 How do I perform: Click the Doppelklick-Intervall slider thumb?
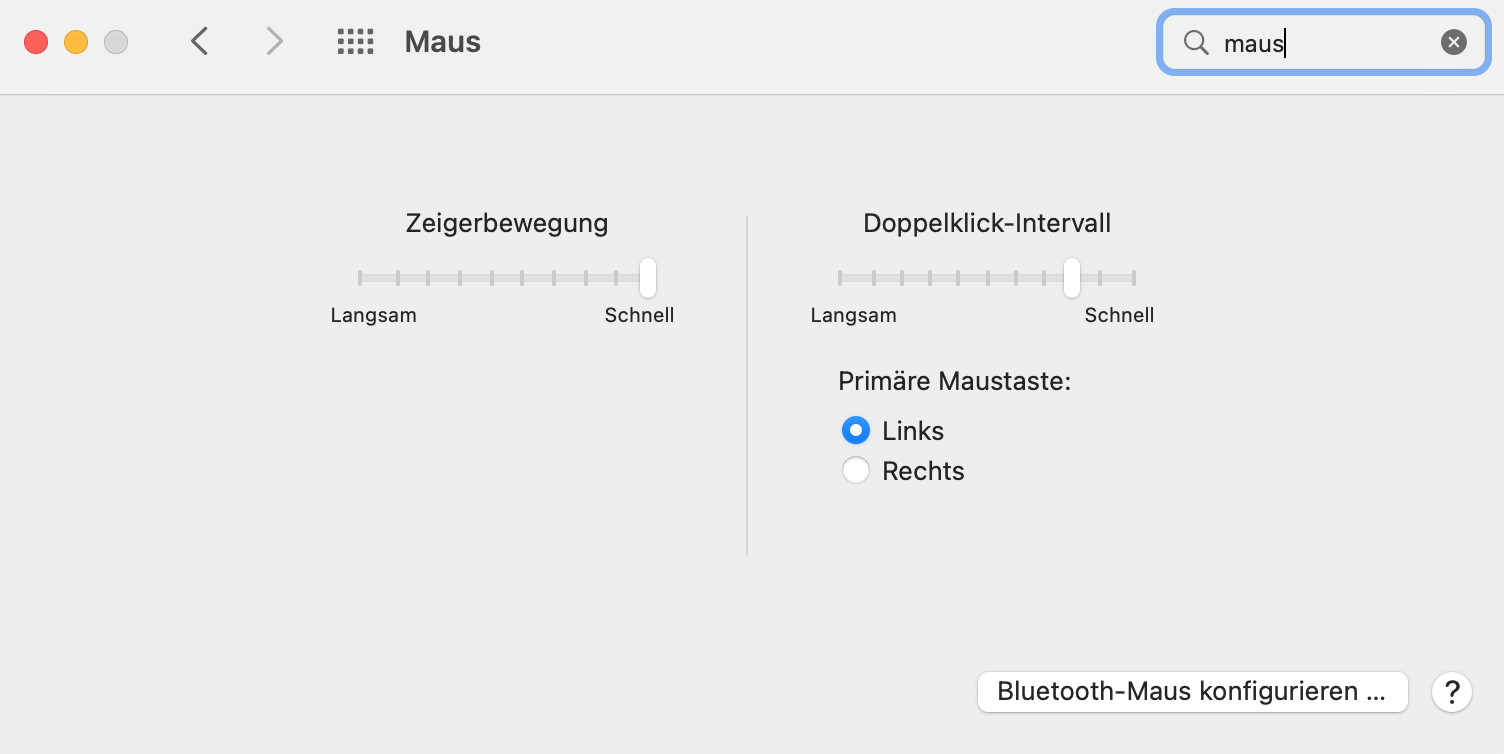pos(1072,278)
